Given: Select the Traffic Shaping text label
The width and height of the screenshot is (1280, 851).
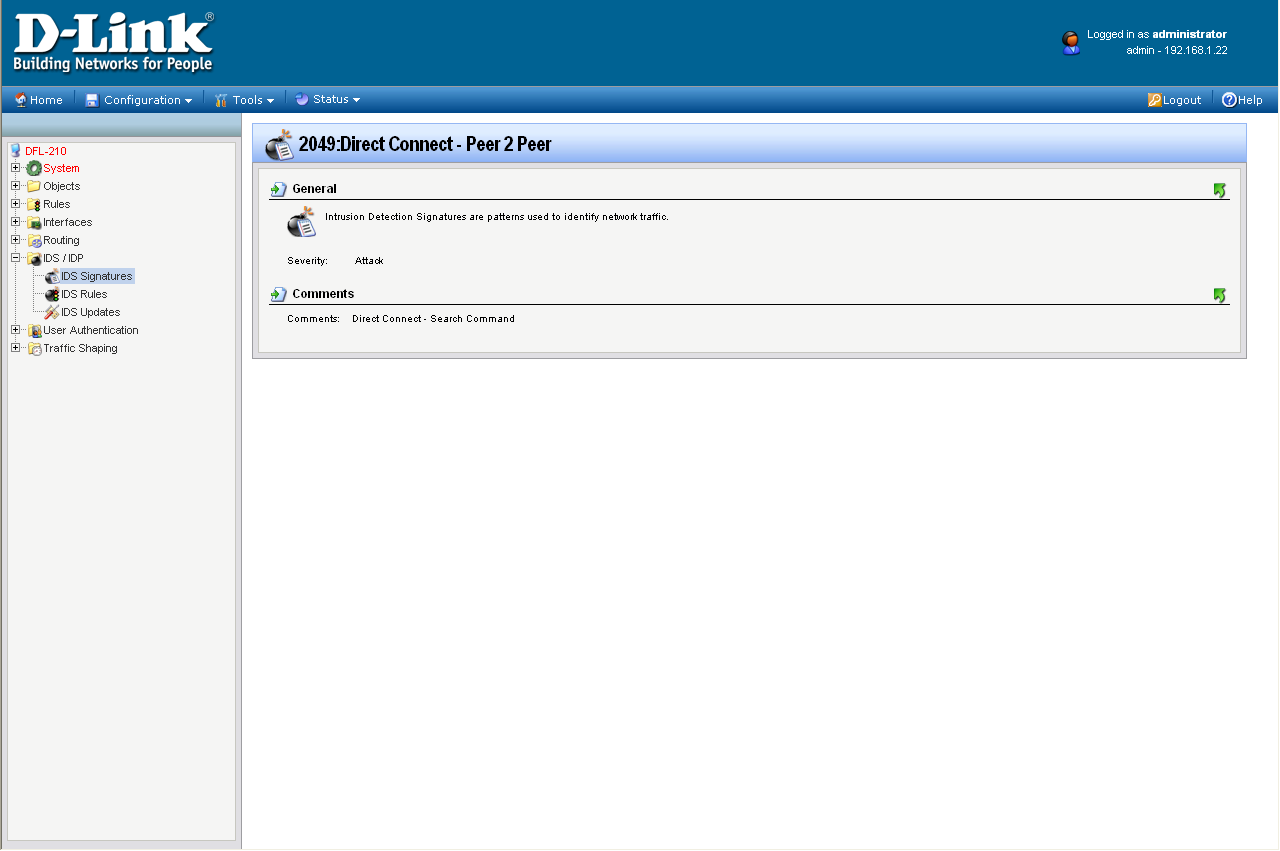Looking at the screenshot, I should point(80,348).
